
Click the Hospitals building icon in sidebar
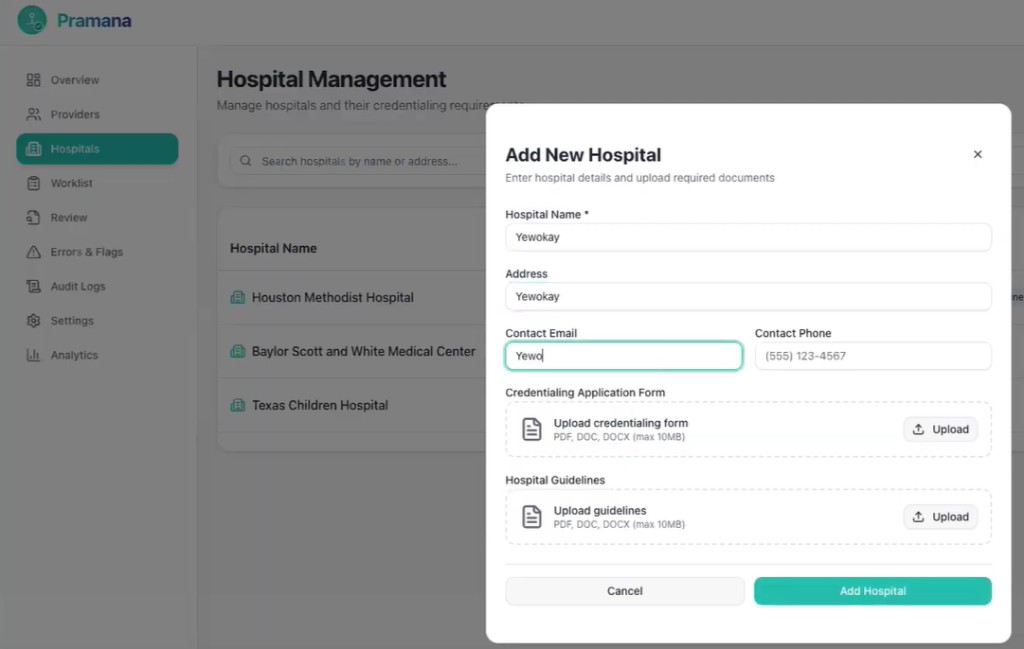(33, 148)
